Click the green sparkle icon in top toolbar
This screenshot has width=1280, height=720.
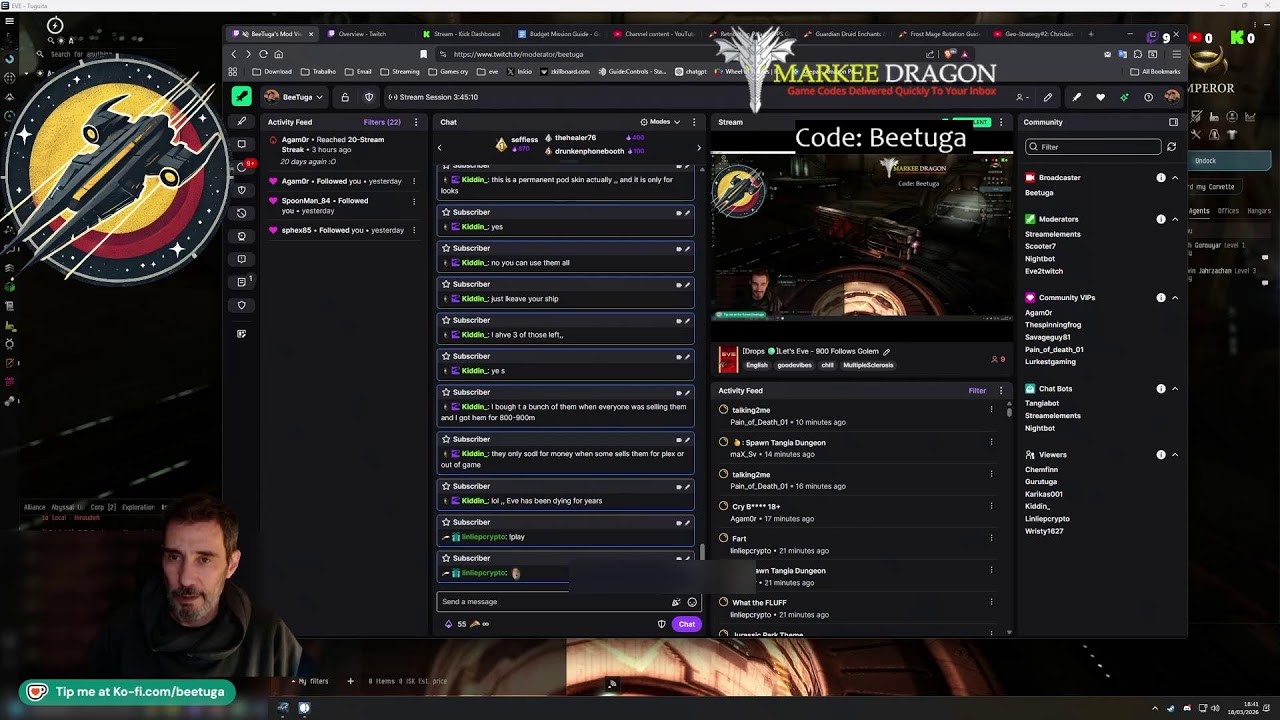pos(1124,97)
